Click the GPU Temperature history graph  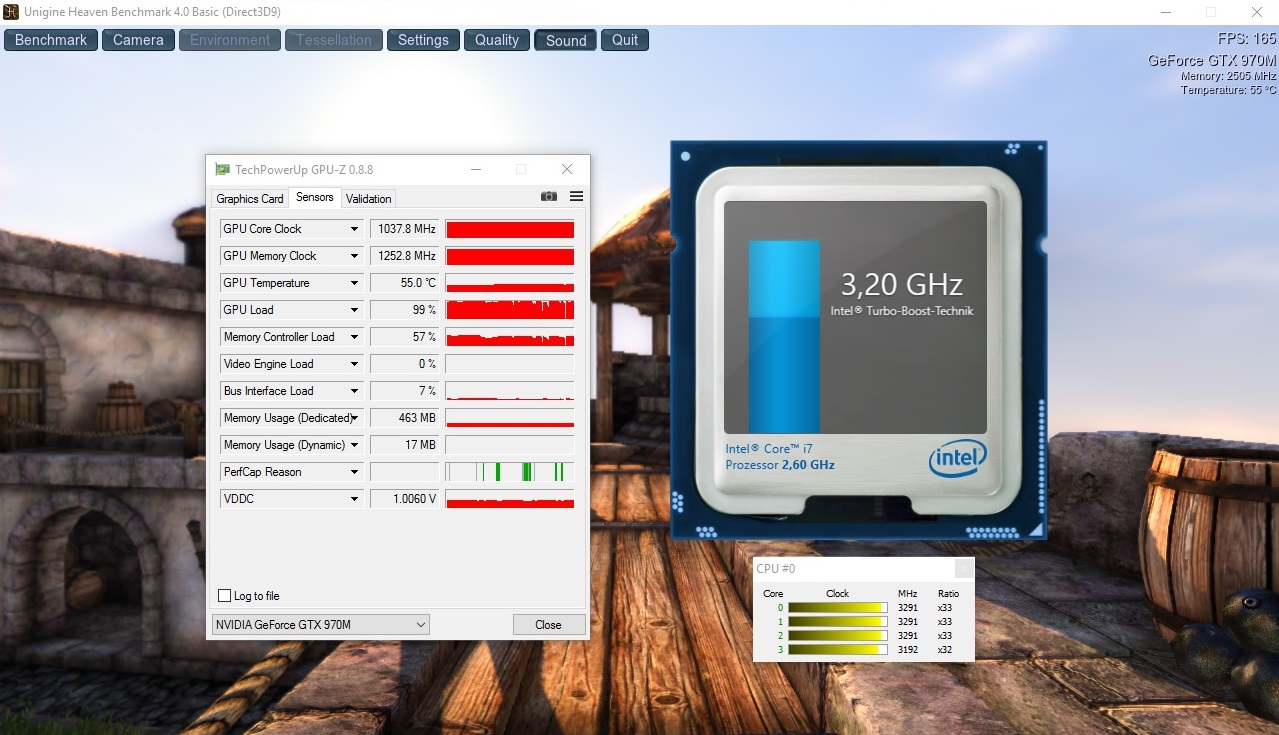coord(510,283)
